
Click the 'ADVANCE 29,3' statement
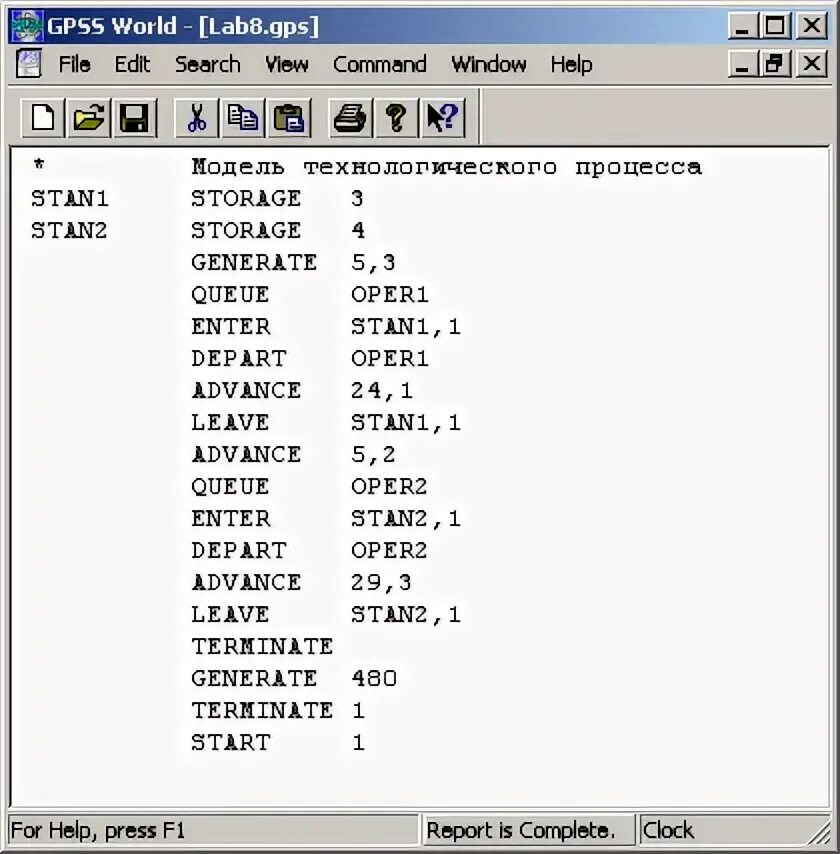301,582
